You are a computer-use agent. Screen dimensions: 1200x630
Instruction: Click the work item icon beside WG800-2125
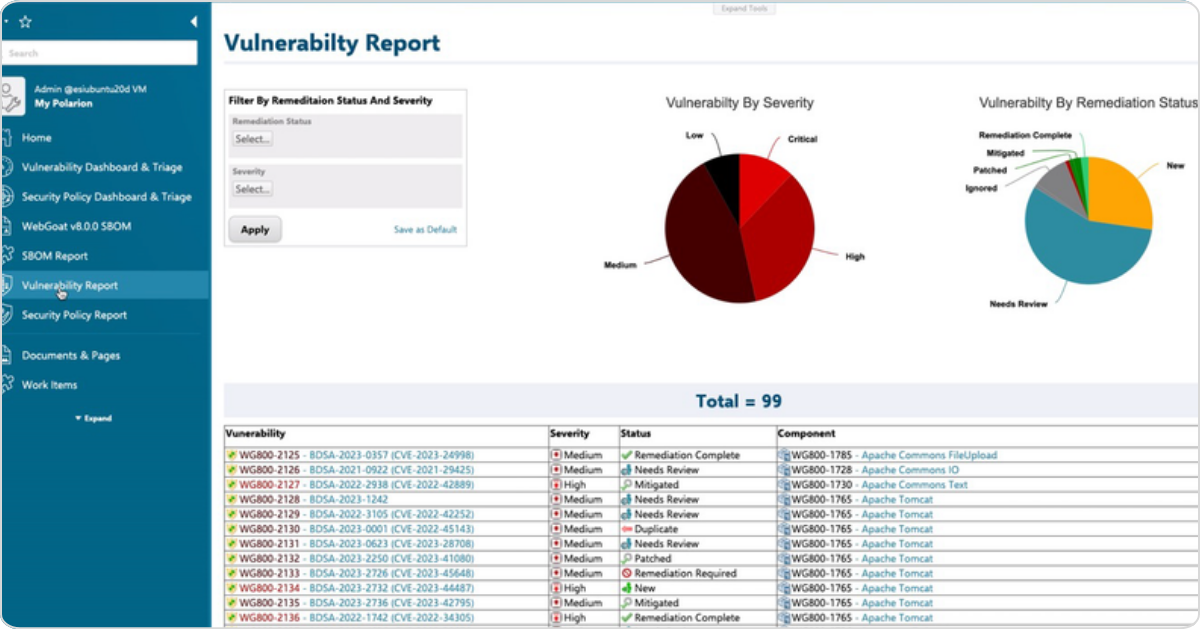[x=232, y=455]
